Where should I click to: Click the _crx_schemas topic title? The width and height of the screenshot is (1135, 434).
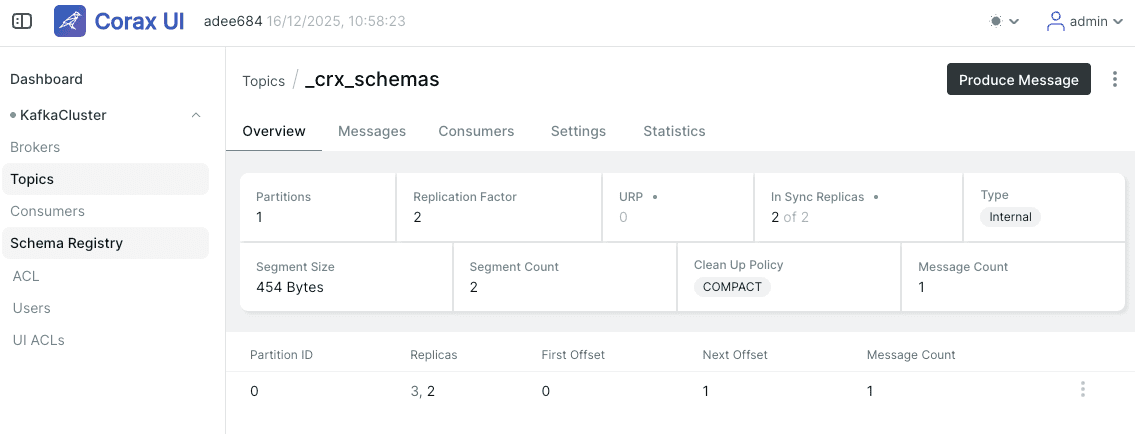[372, 80]
